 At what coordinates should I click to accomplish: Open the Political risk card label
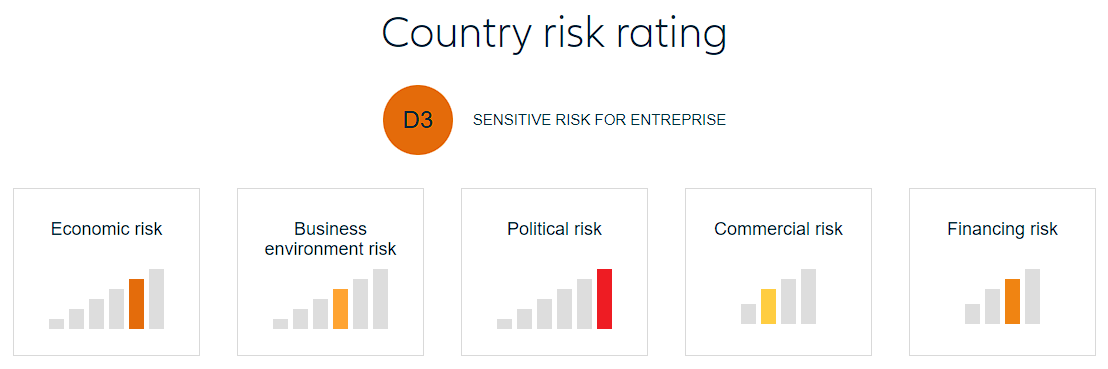point(555,229)
